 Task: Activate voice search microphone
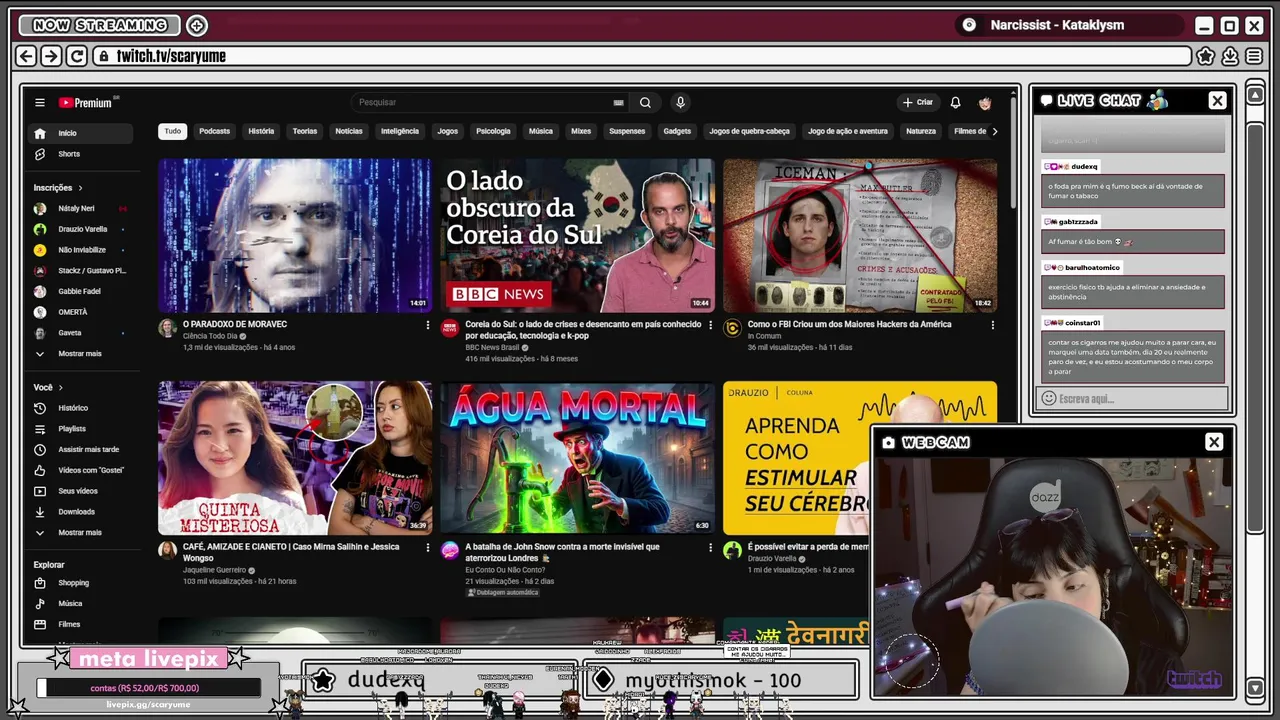click(x=680, y=102)
